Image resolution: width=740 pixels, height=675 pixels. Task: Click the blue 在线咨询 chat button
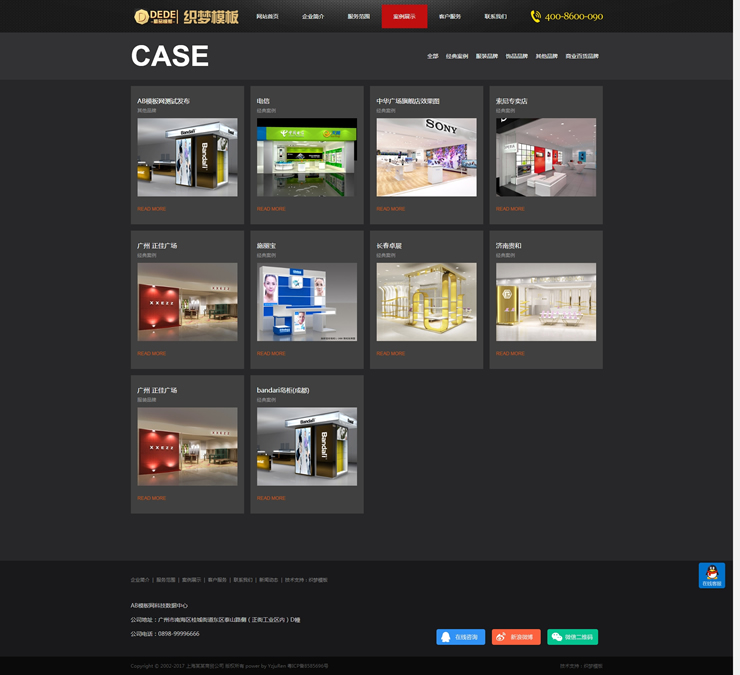(460, 637)
